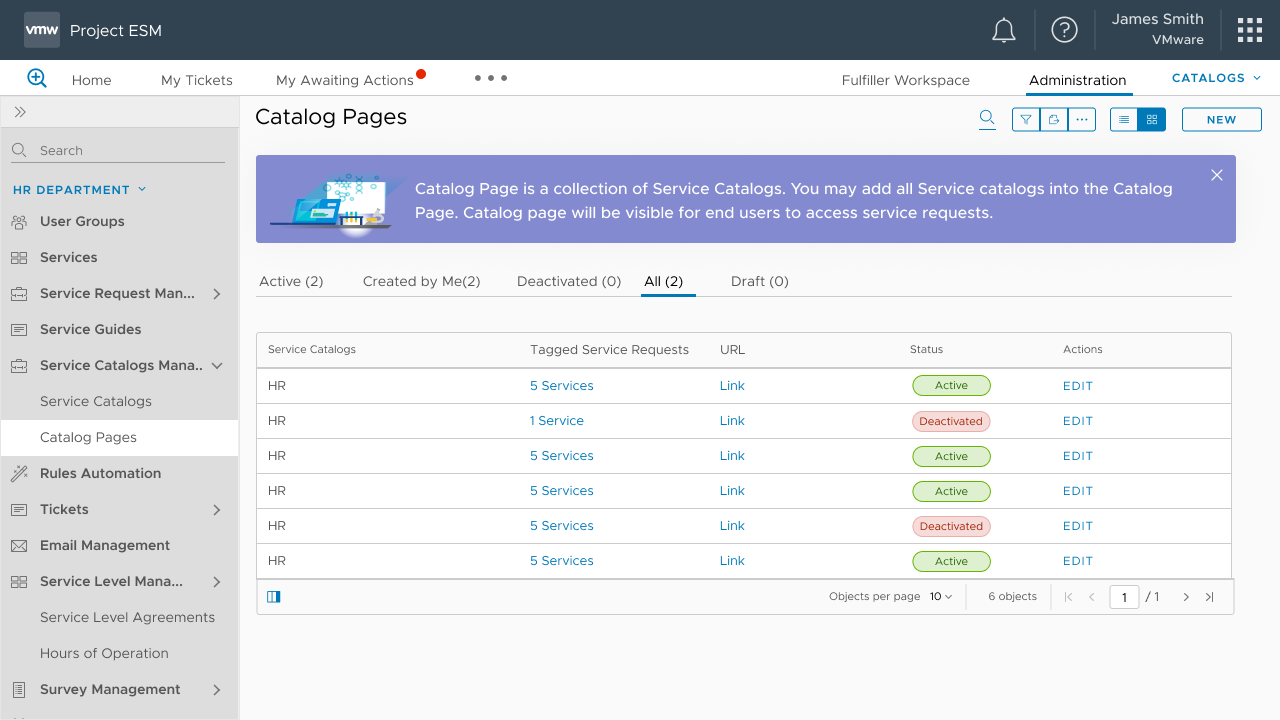Click the help question mark icon
1280x720 pixels.
1064,30
